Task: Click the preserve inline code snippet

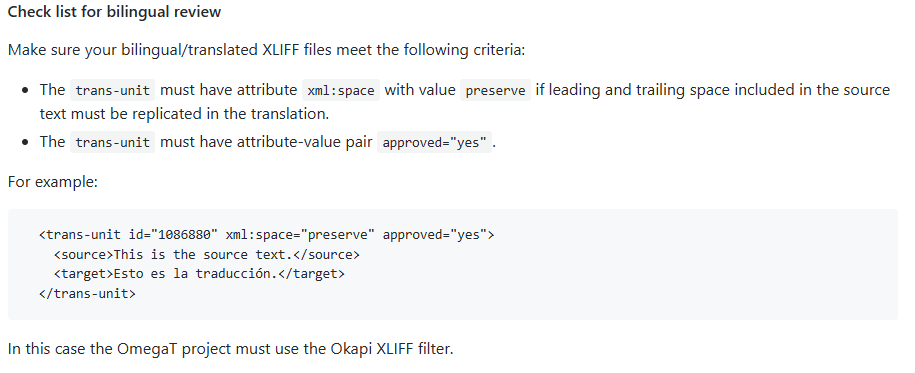Action: coord(495,90)
